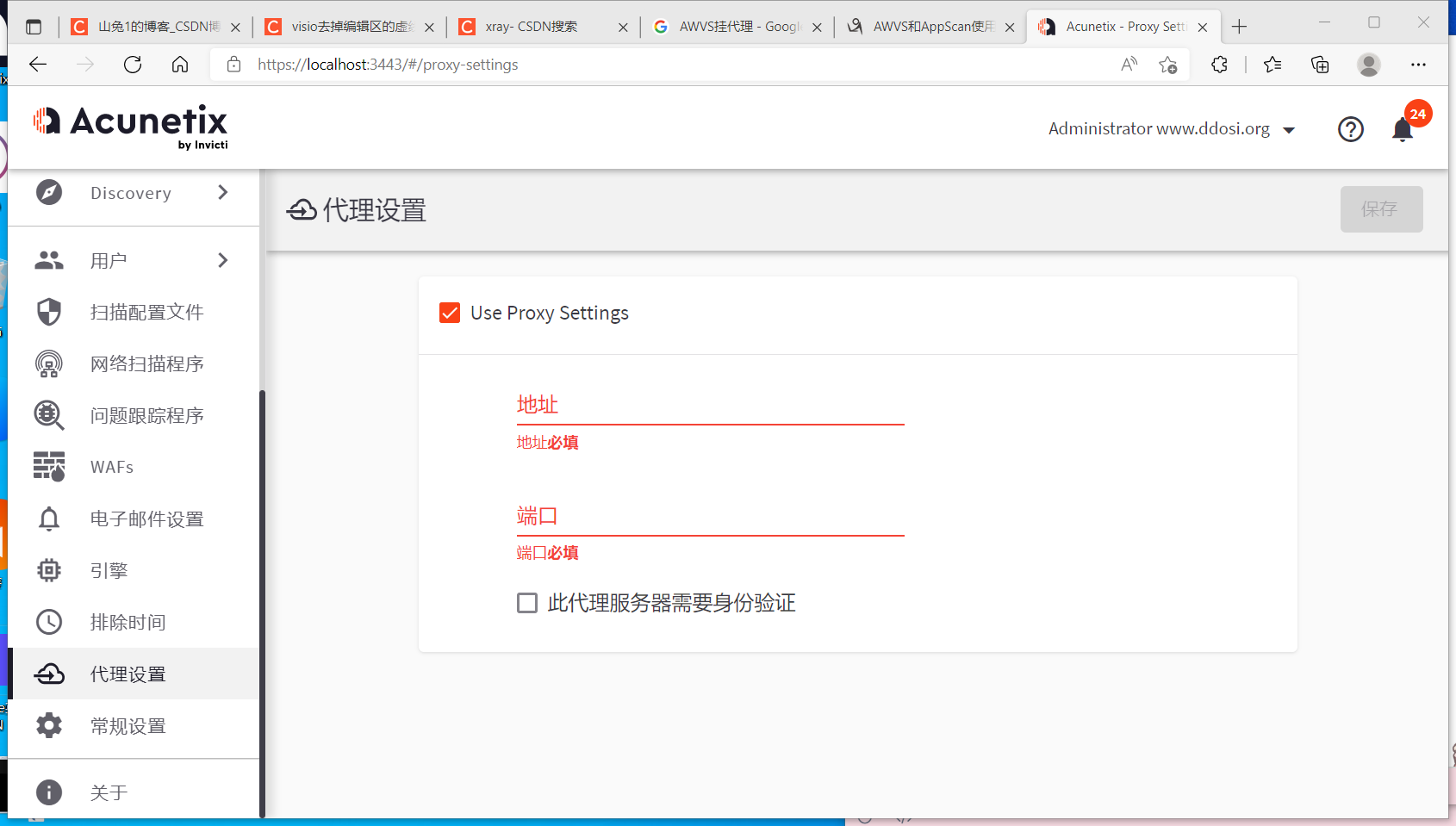Screen dimensions: 1456x826
Task: Switch to AWVS挂代理 Google tab
Action: point(737,27)
